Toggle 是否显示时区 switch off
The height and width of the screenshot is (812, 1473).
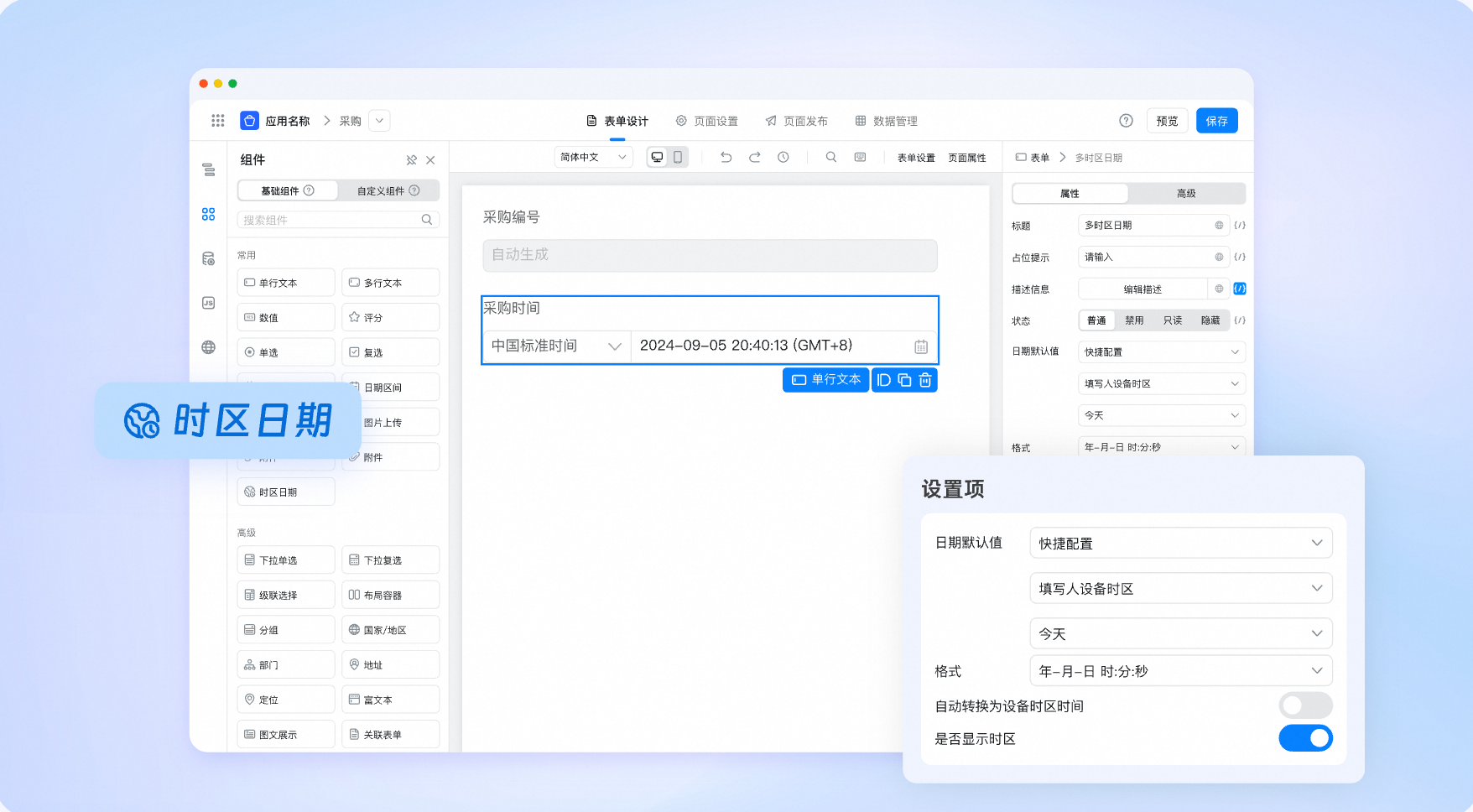pos(1305,738)
